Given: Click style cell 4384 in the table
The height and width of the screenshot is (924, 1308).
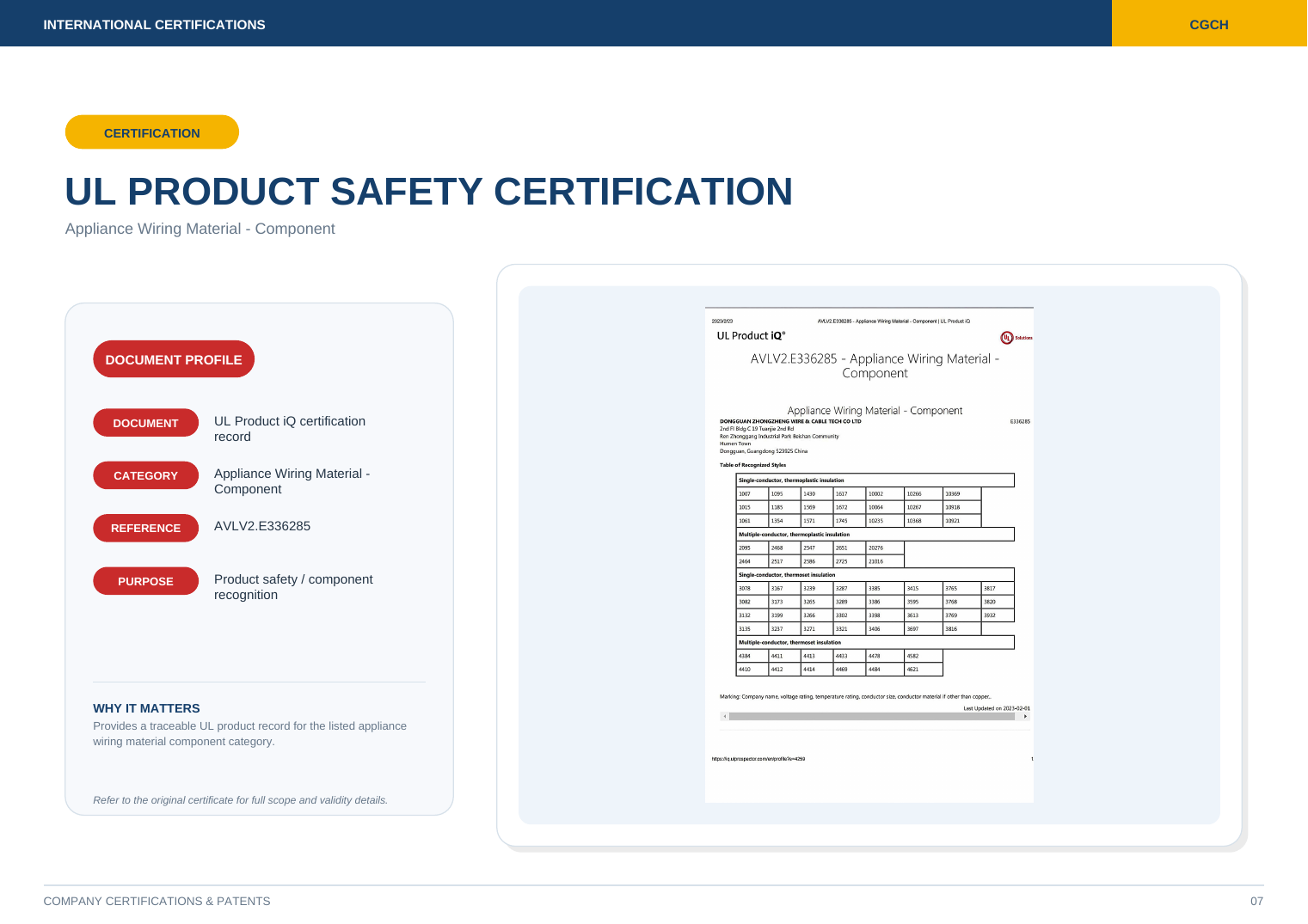Looking at the screenshot, I should (752, 656).
